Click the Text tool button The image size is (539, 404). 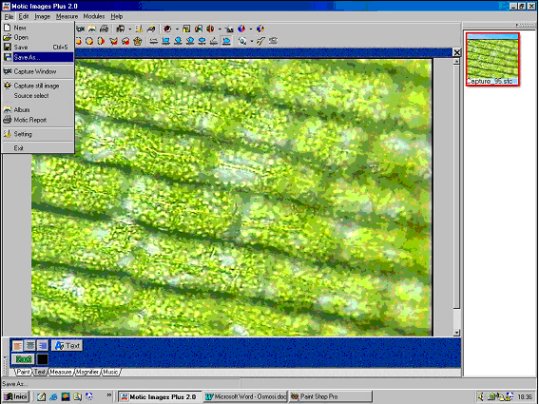pyautogui.click(x=67, y=346)
